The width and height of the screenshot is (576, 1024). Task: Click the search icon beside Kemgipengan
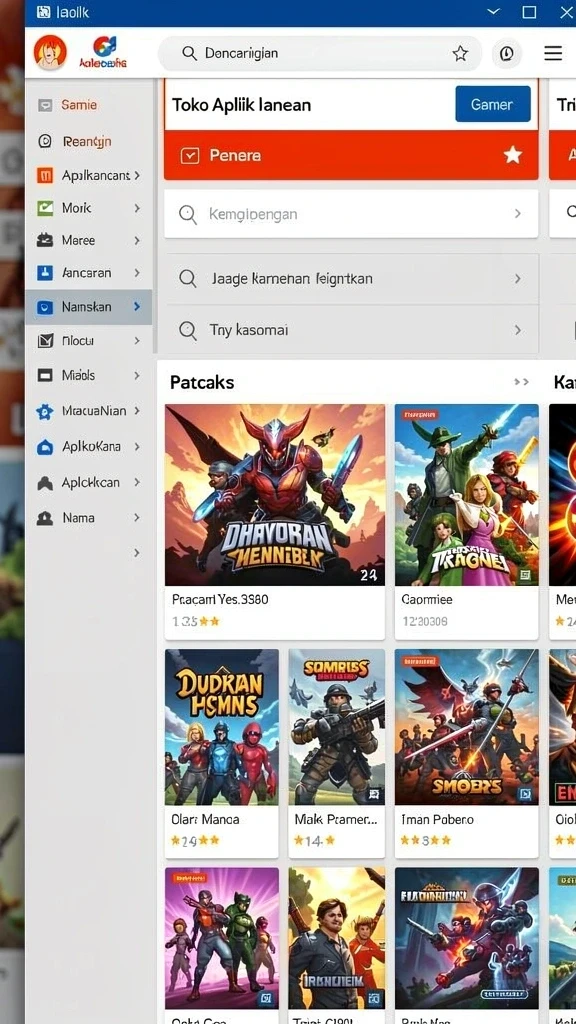188,214
